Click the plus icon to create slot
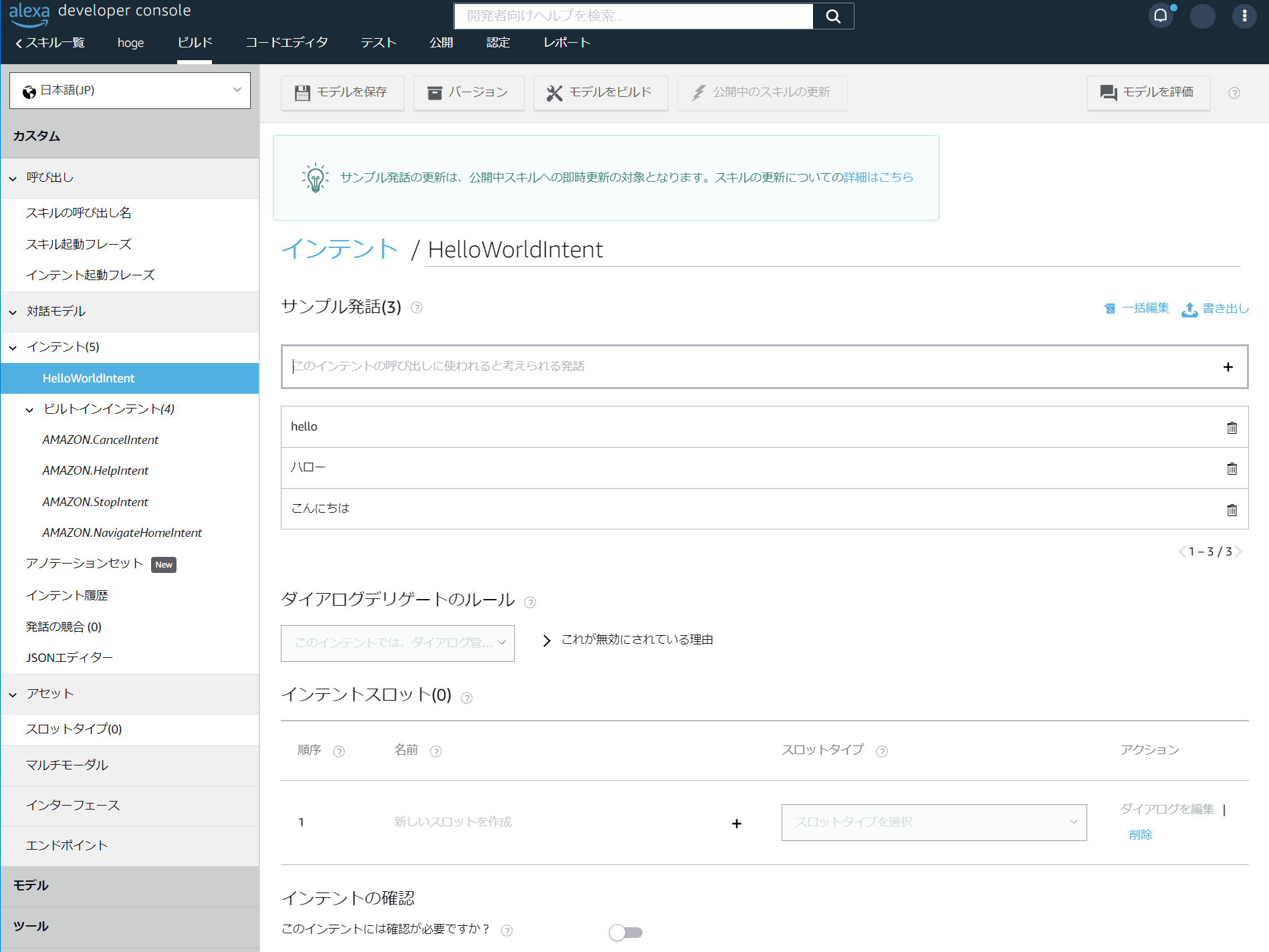 [737, 824]
